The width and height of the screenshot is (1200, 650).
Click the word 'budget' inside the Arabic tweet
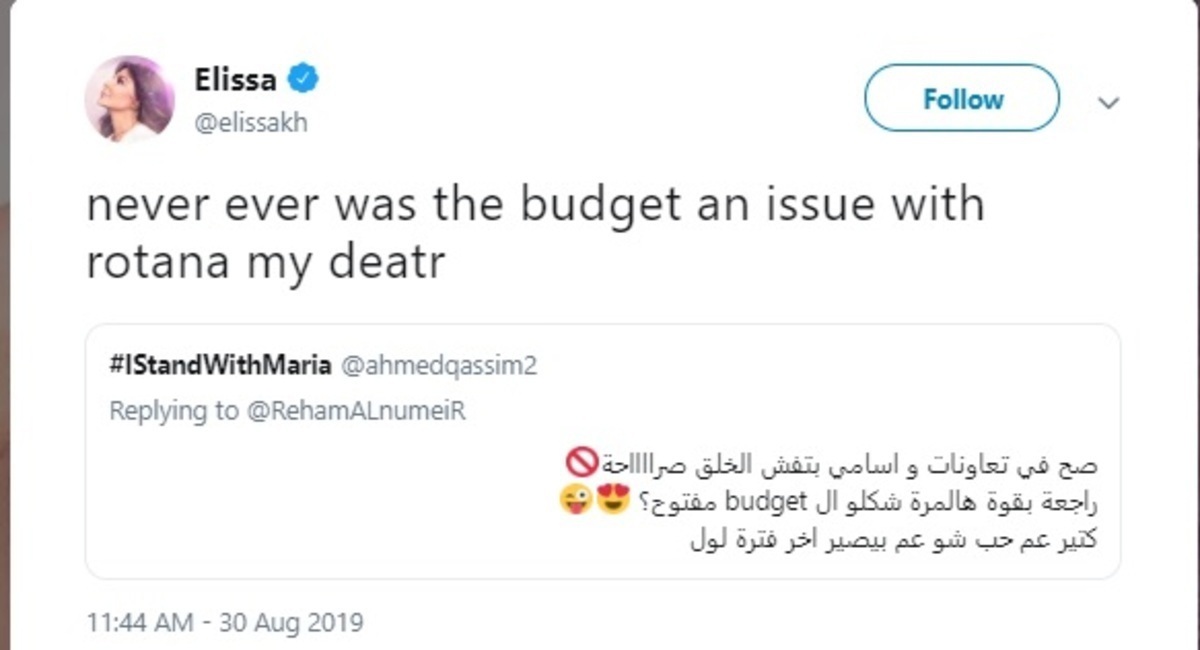pyautogui.click(x=761, y=502)
